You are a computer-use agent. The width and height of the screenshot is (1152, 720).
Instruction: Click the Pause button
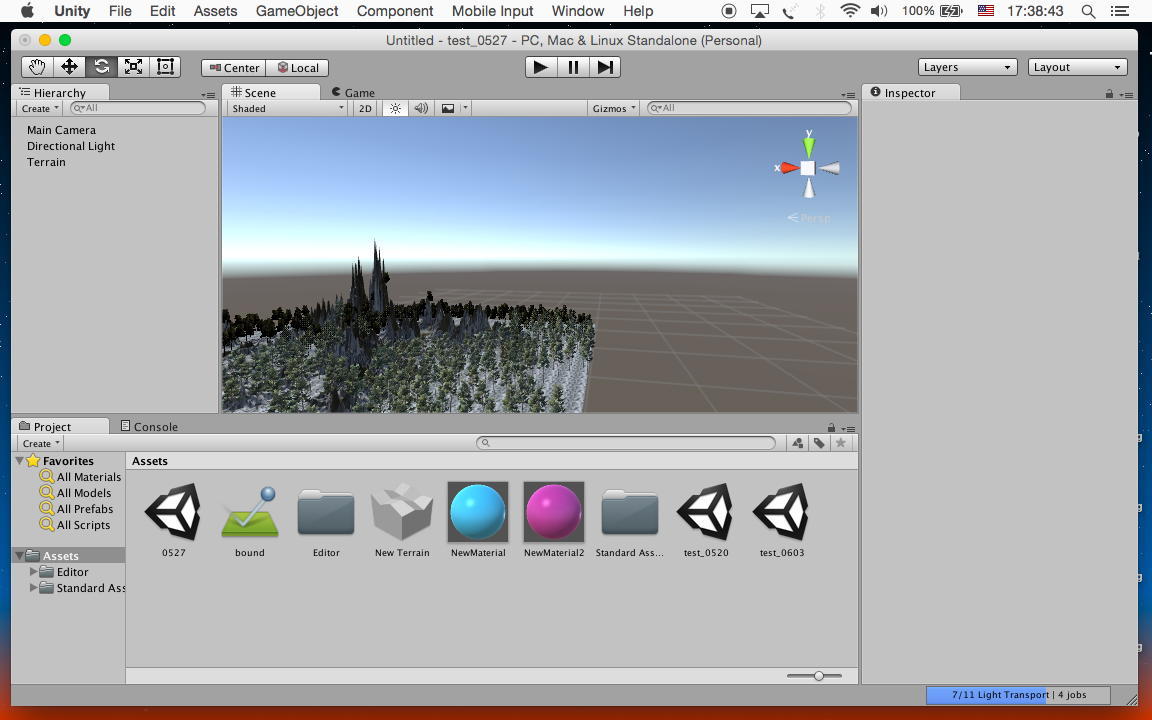click(573, 67)
